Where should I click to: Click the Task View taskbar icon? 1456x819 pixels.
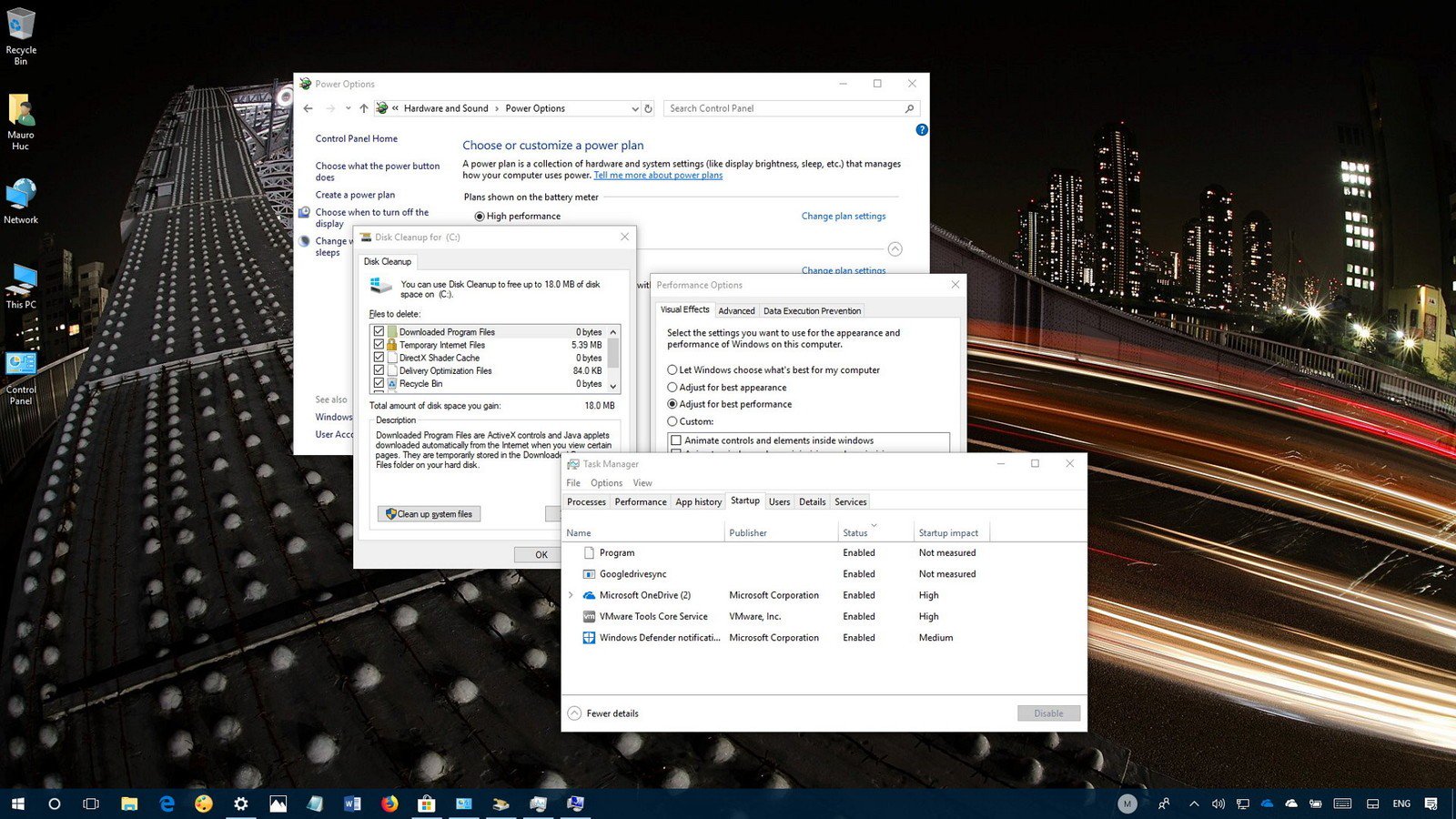(91, 804)
